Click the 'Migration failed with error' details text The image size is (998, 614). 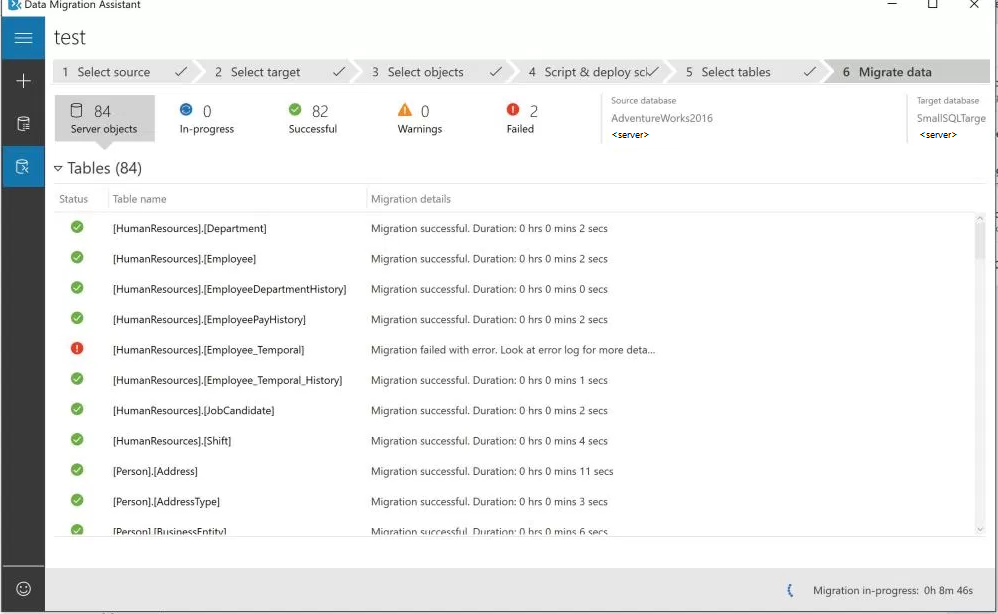tap(513, 350)
